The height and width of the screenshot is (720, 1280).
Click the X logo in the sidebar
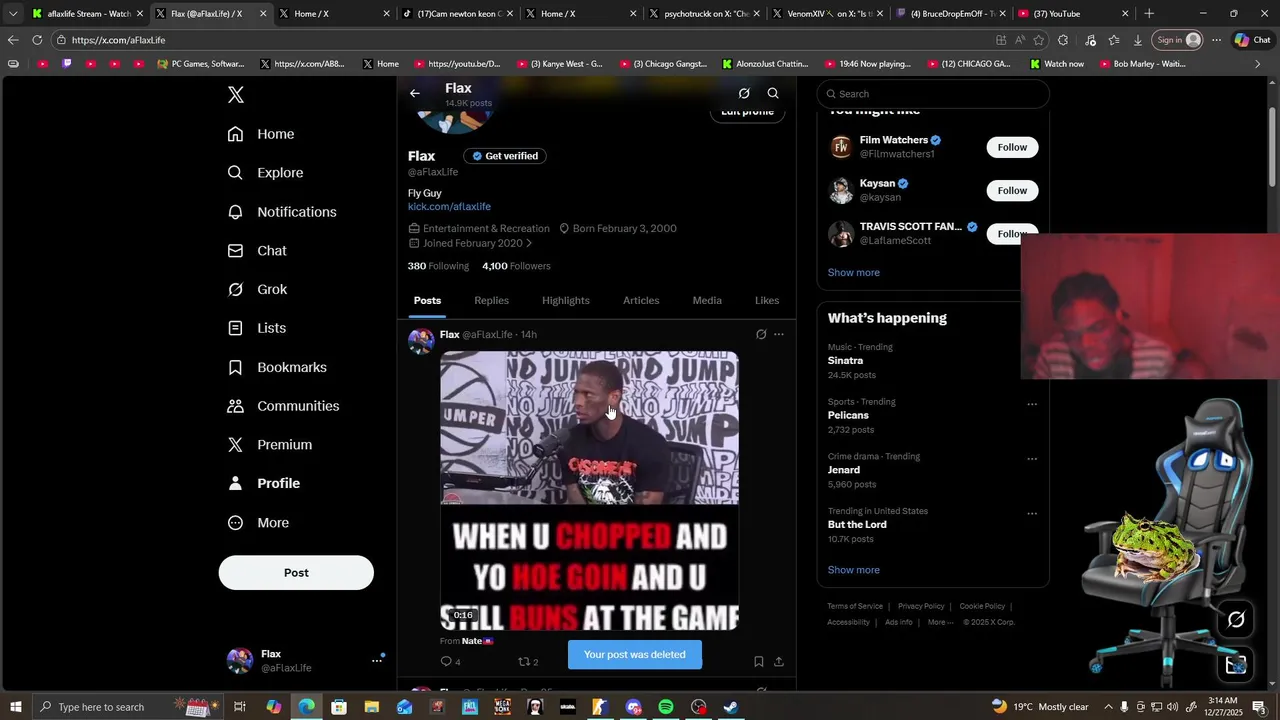[236, 95]
